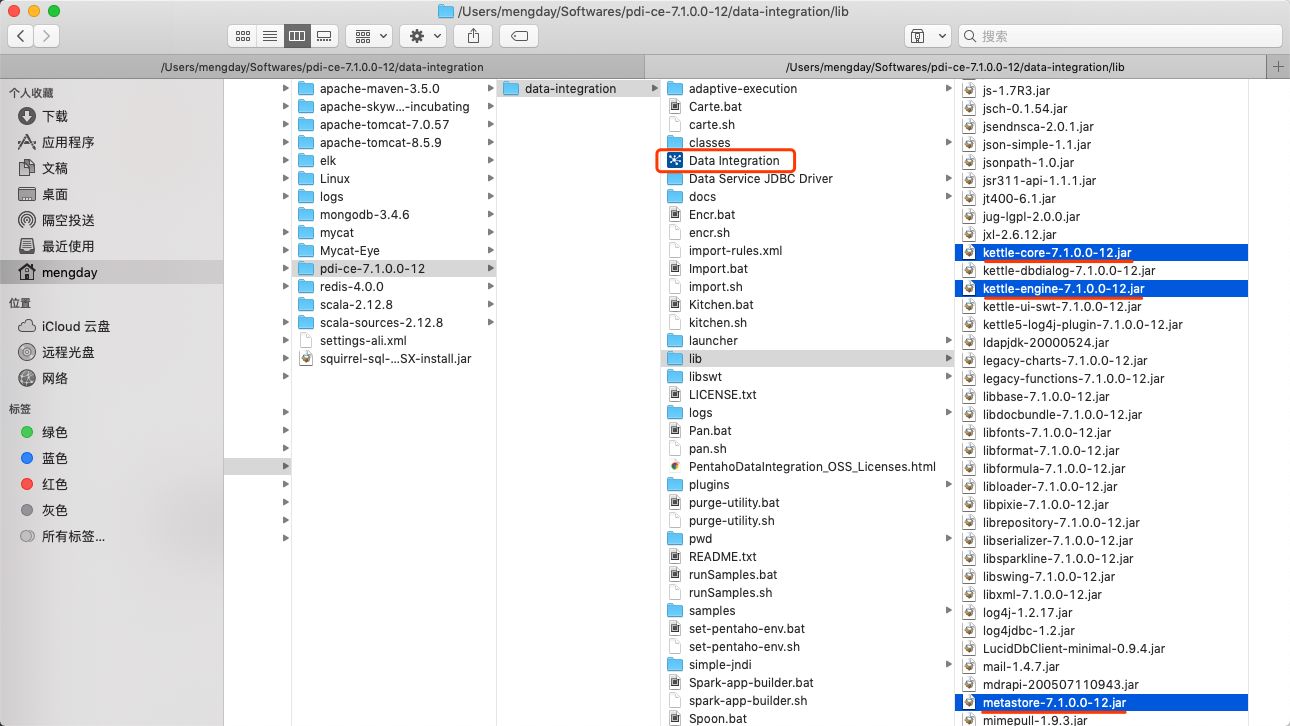Expand arrow next to Mycat-Eye folder
Image resolution: width=1290 pixels, height=726 pixels.
click(x=490, y=250)
